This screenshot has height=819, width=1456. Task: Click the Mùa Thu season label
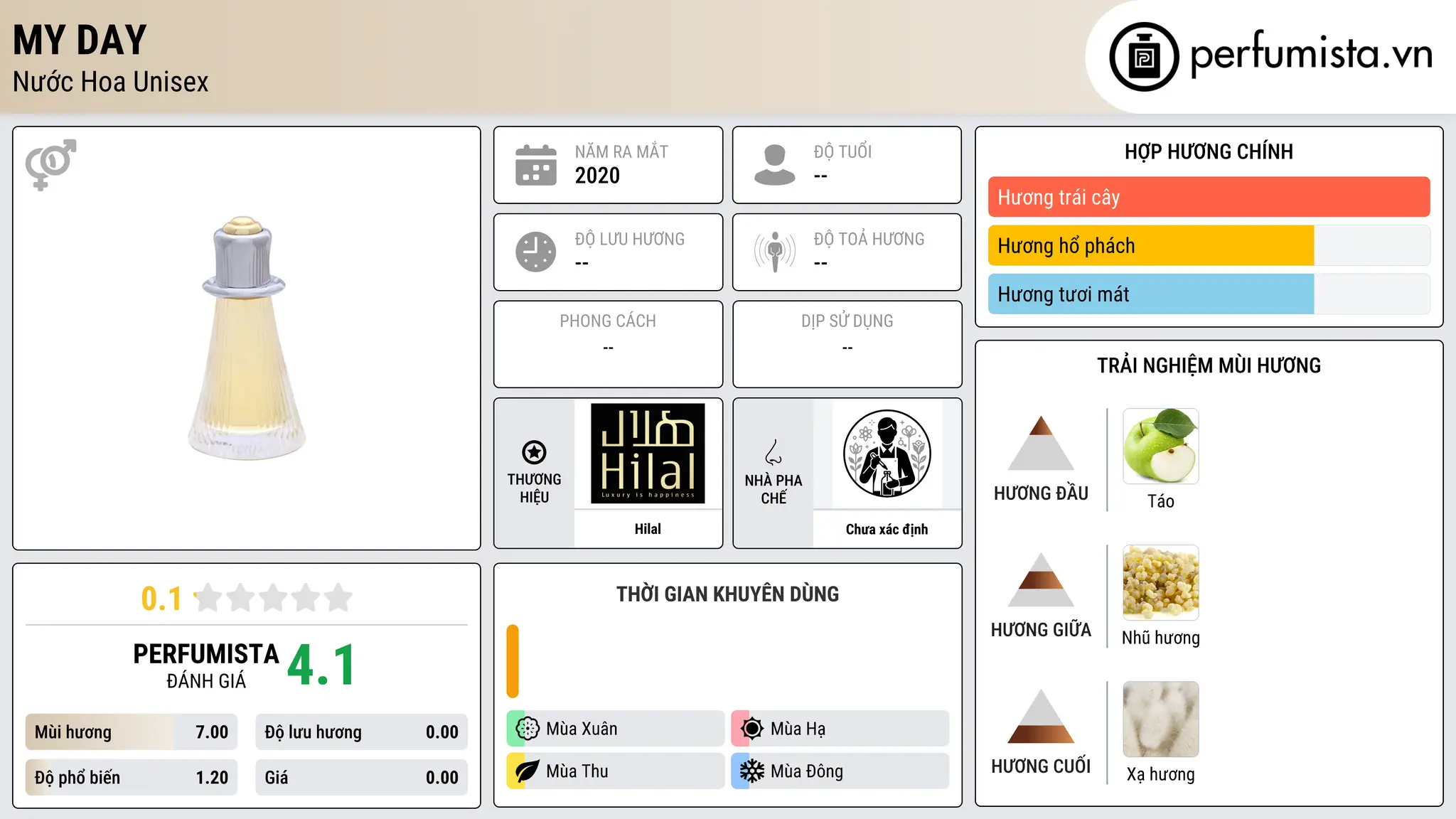[x=577, y=771]
